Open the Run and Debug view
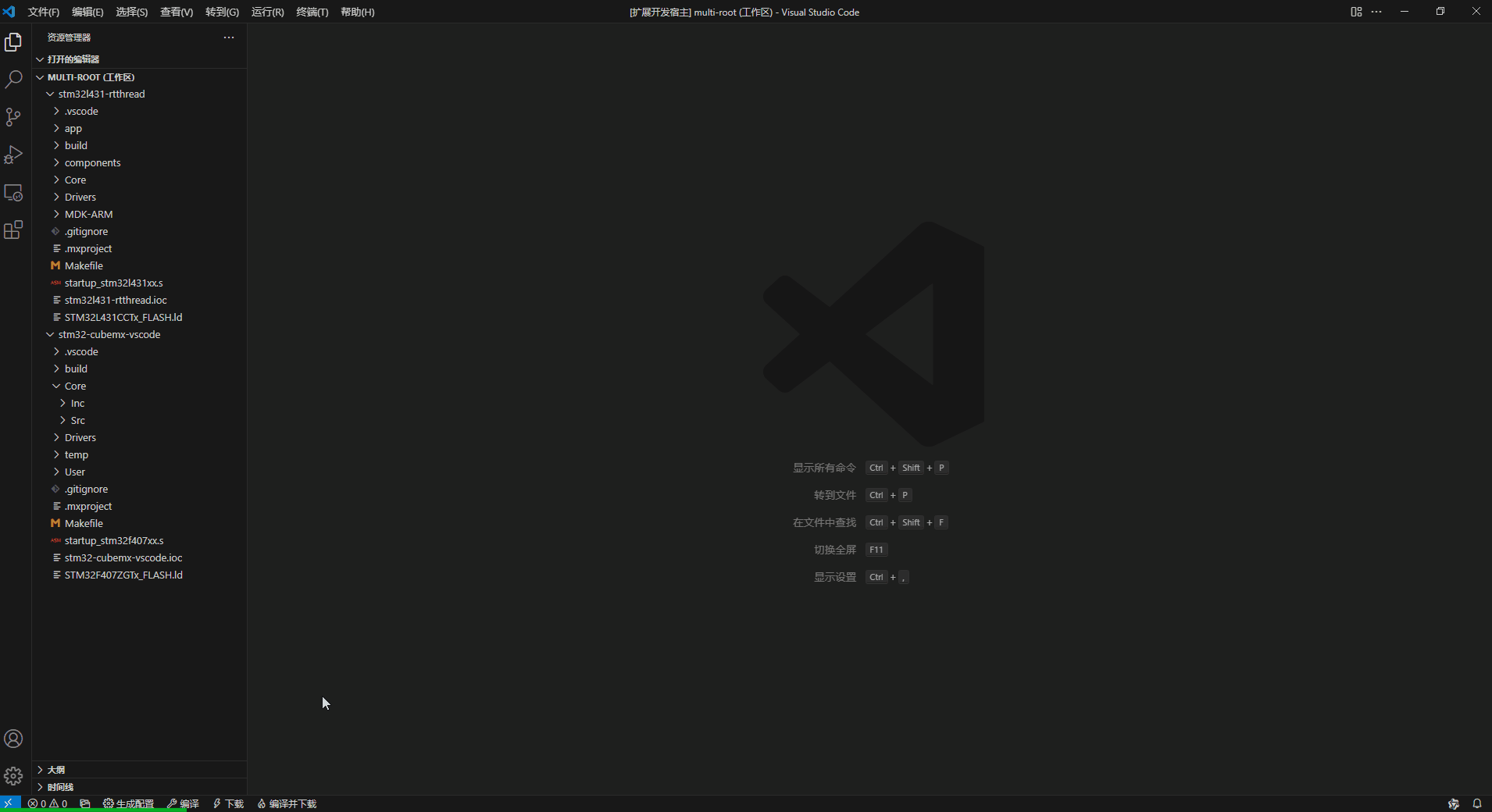The height and width of the screenshot is (812, 1492). pos(13,155)
